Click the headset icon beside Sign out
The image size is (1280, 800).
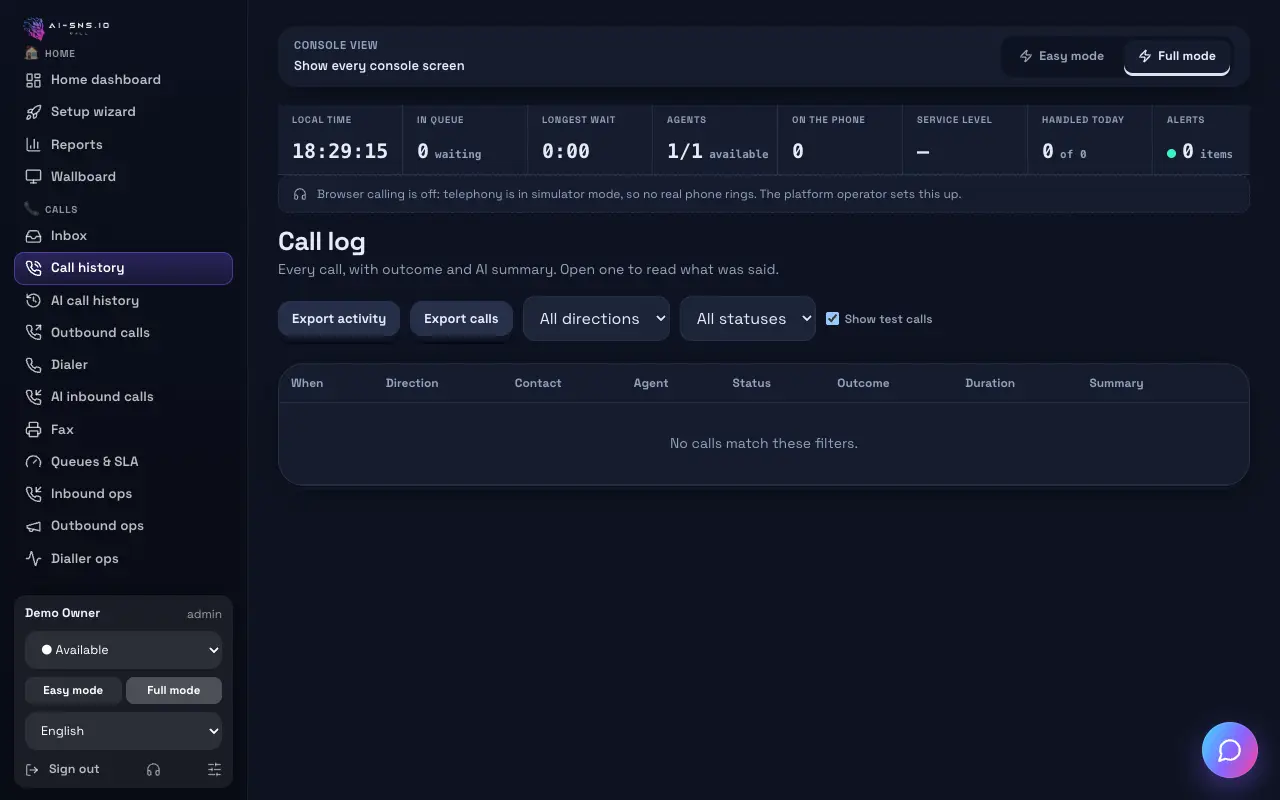click(x=153, y=769)
